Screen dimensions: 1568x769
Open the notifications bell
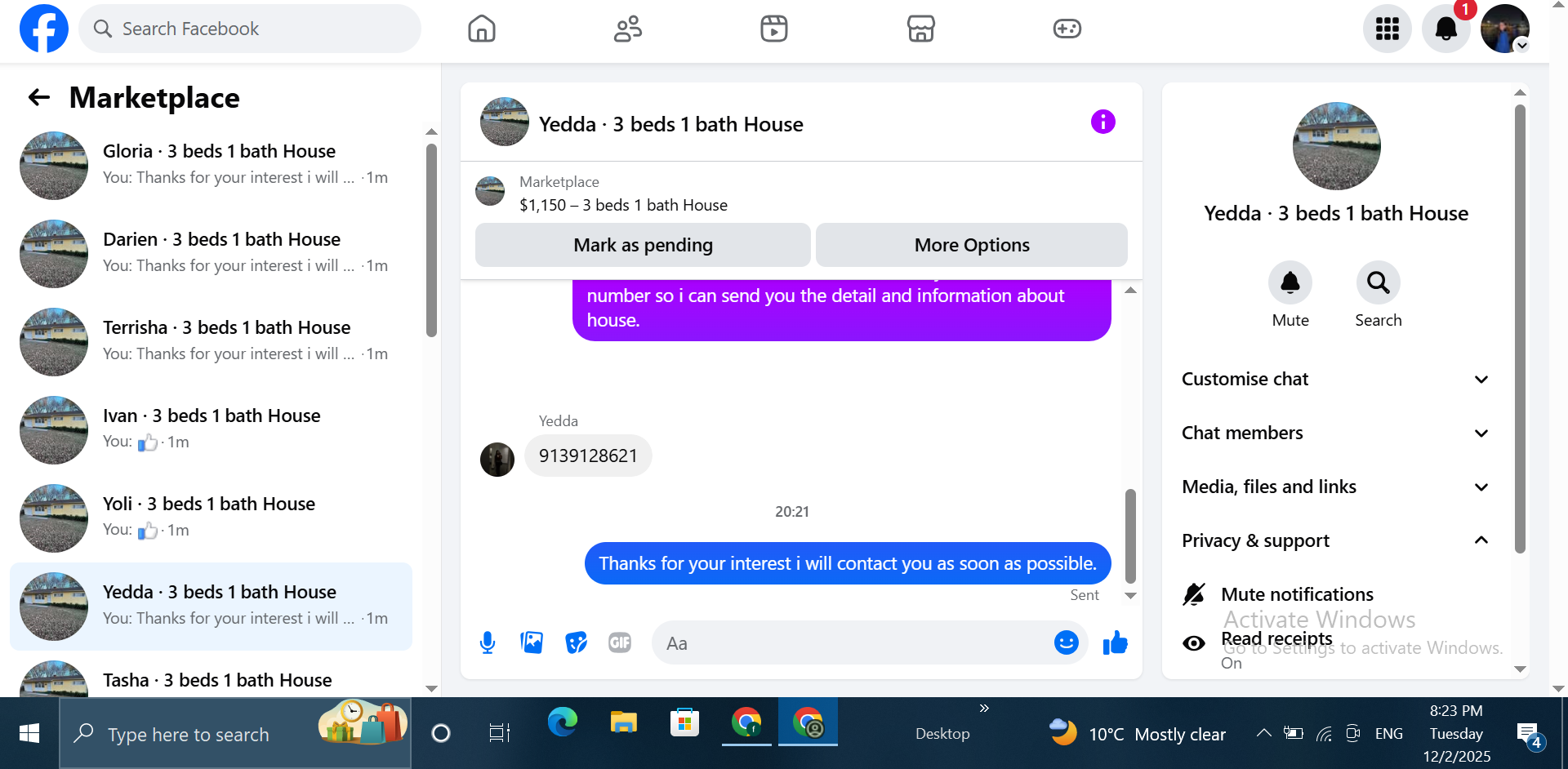tap(1445, 29)
